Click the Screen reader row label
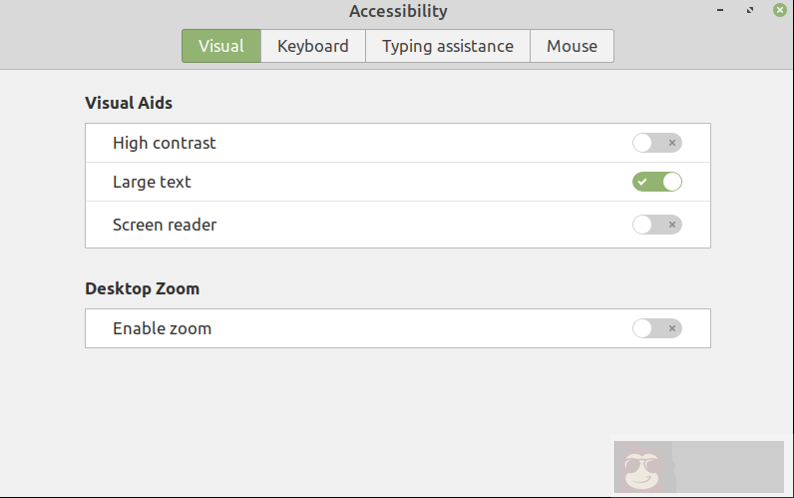This screenshot has height=498, width=794. 164,225
